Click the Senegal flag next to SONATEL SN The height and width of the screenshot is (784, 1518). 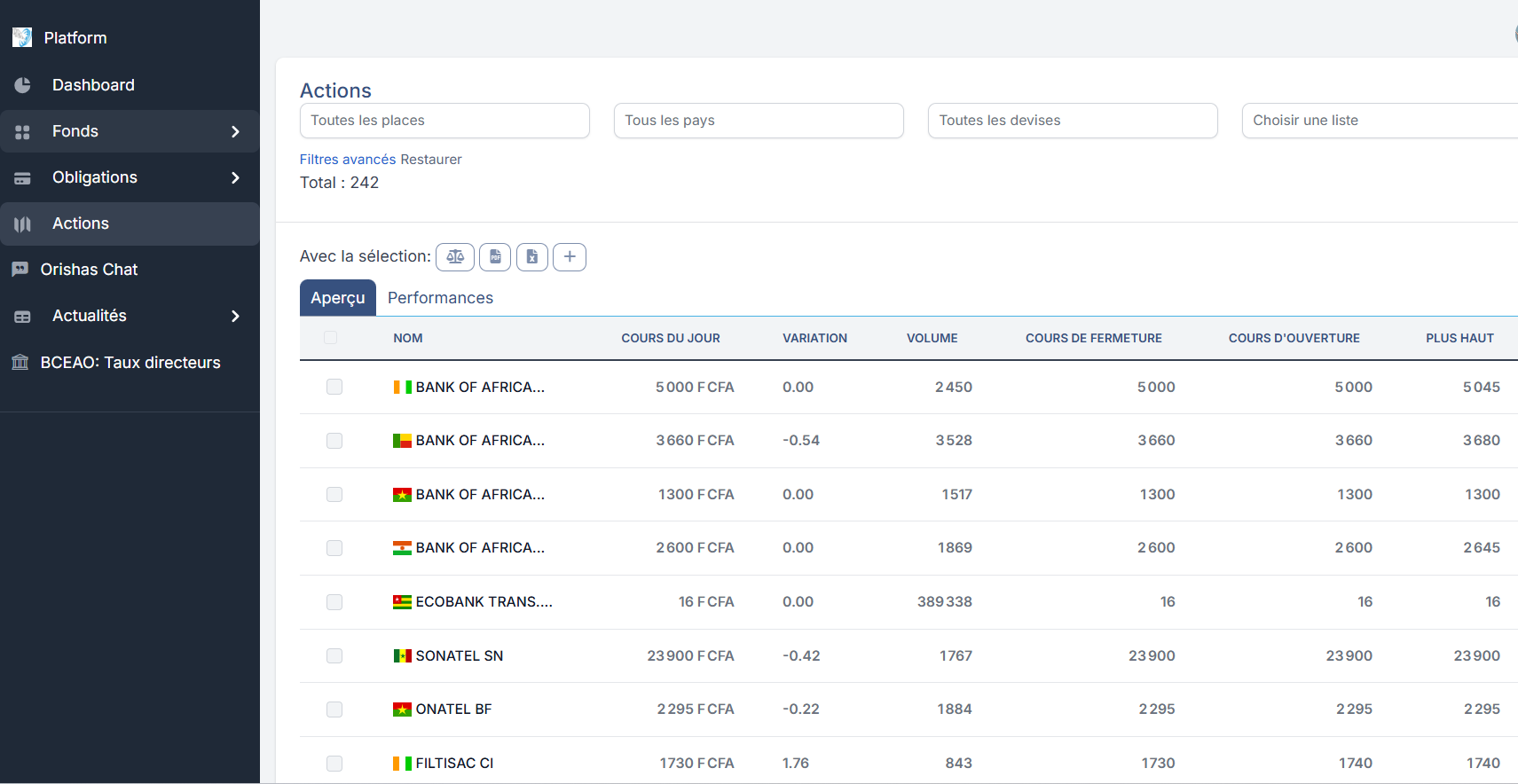tap(403, 656)
